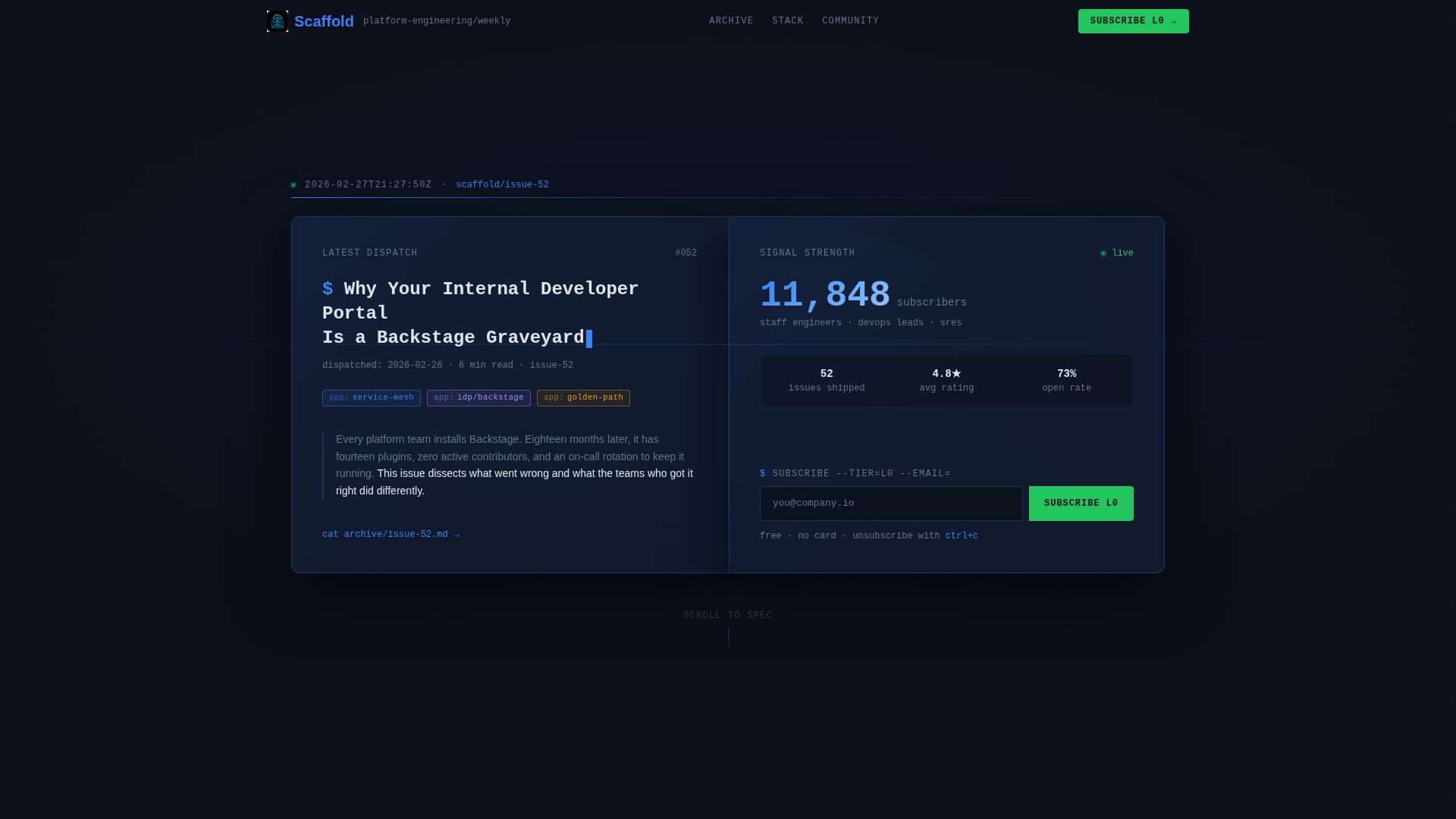Click the LATEST DISPATCH label

[370, 253]
